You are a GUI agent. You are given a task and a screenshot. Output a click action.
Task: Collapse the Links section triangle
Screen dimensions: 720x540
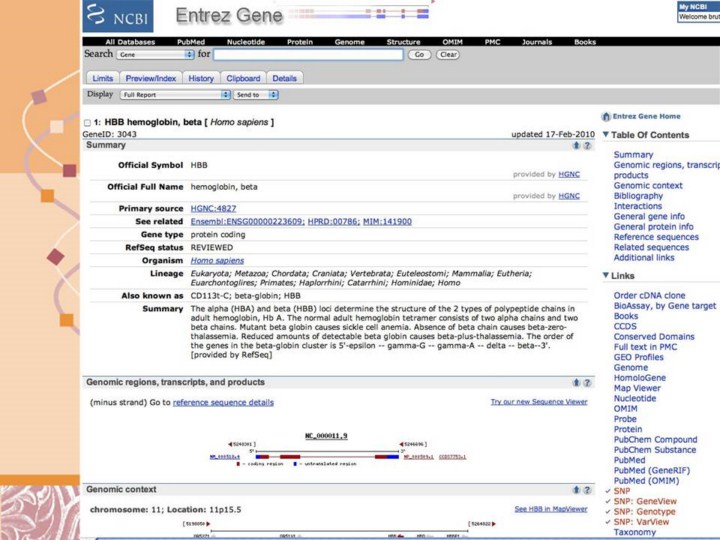pos(606,276)
